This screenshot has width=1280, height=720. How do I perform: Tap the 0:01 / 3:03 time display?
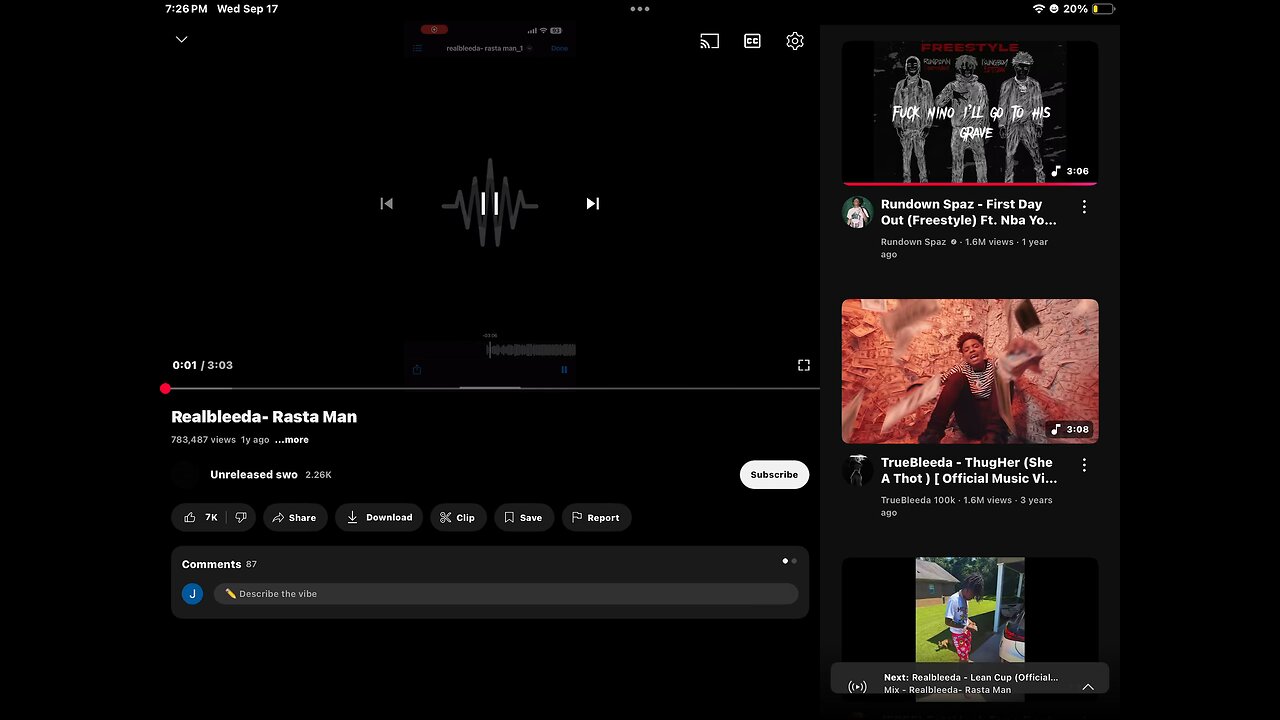[x=202, y=365]
